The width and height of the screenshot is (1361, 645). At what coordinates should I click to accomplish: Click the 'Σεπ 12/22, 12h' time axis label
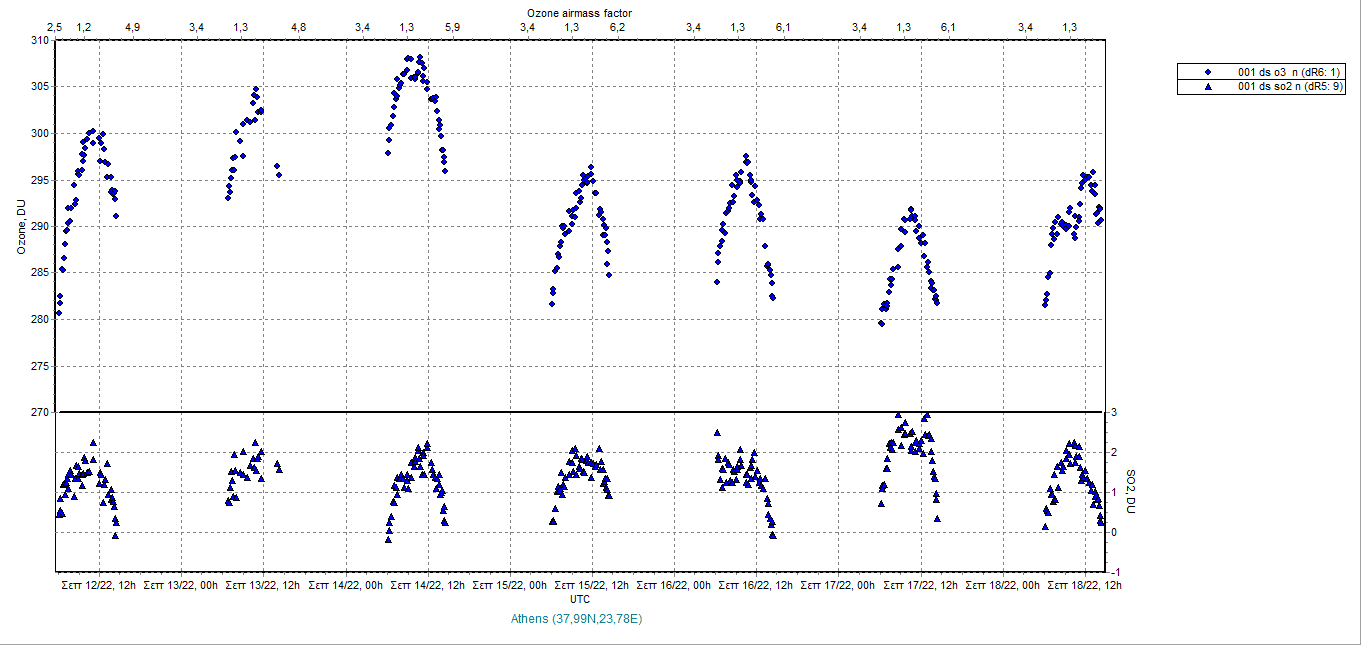point(99,585)
